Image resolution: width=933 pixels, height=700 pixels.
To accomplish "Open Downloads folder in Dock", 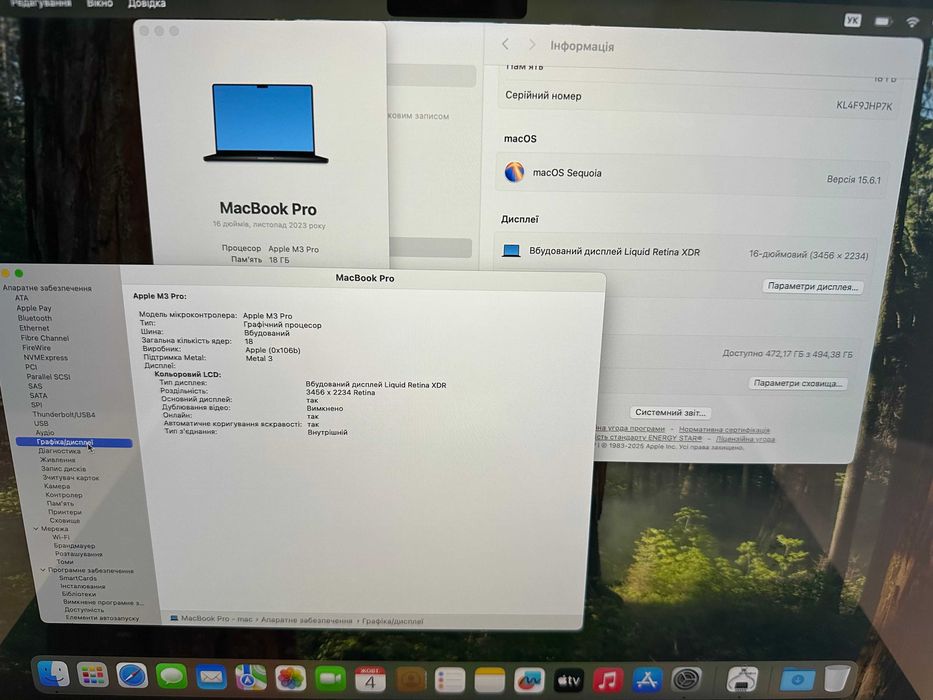I will pos(797,679).
